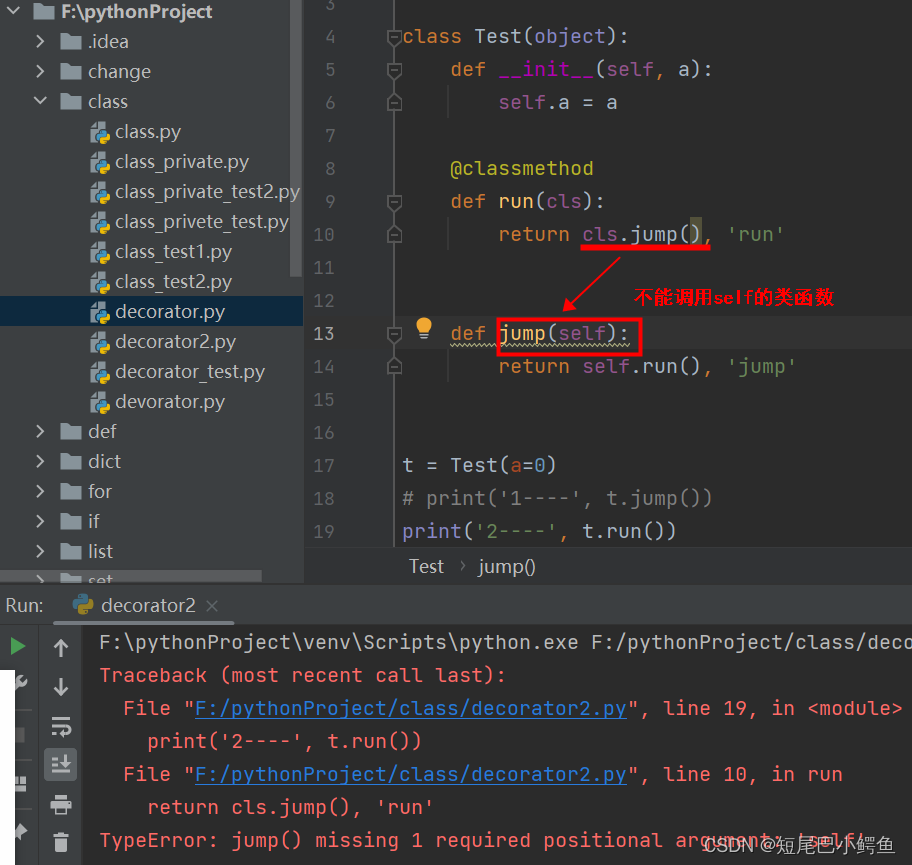Select class_privete_test.py in project tree
The height and width of the screenshot is (865, 912).
pyautogui.click(x=202, y=222)
